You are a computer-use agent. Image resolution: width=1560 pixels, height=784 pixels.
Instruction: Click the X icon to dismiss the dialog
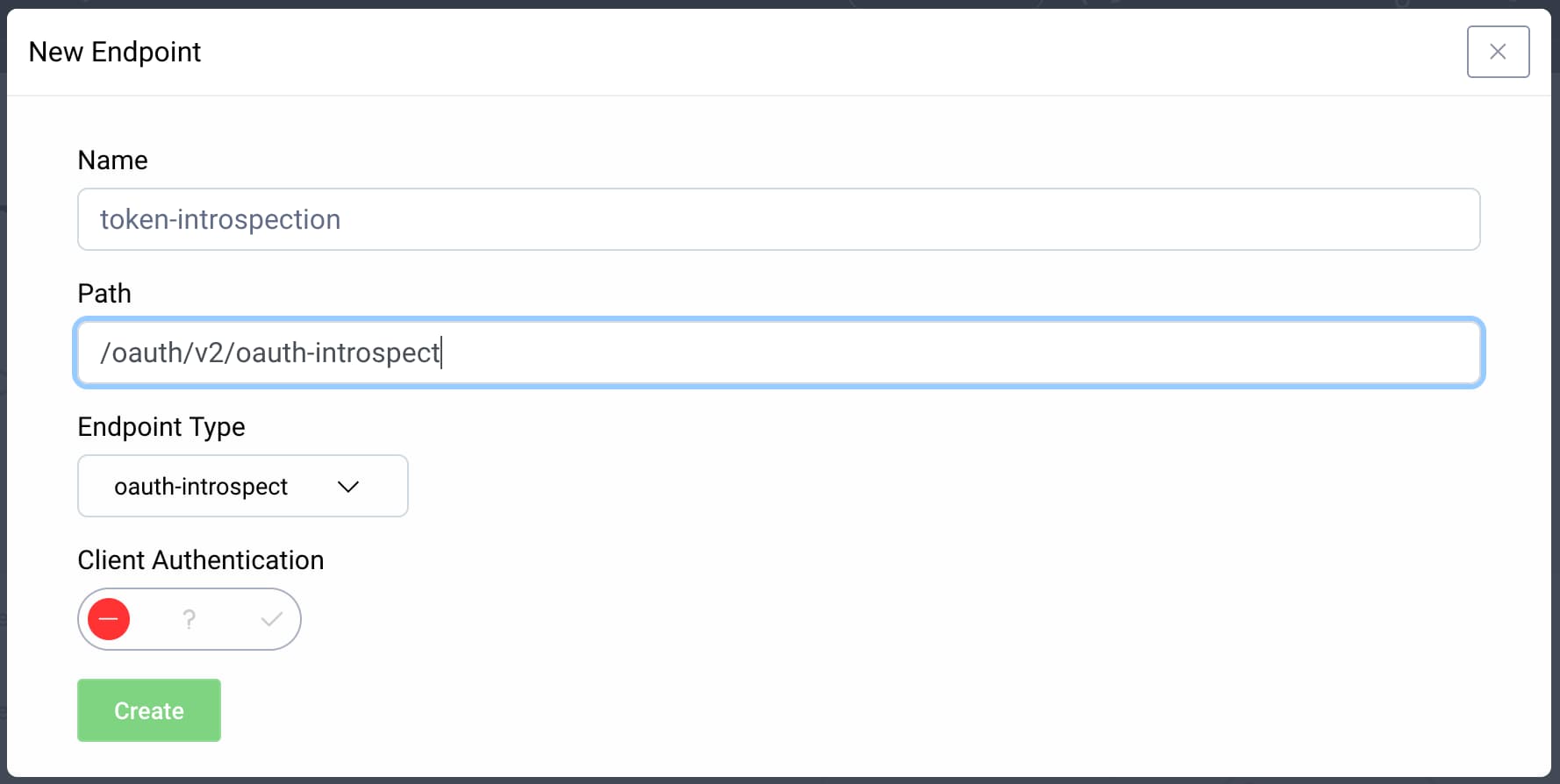click(1498, 52)
